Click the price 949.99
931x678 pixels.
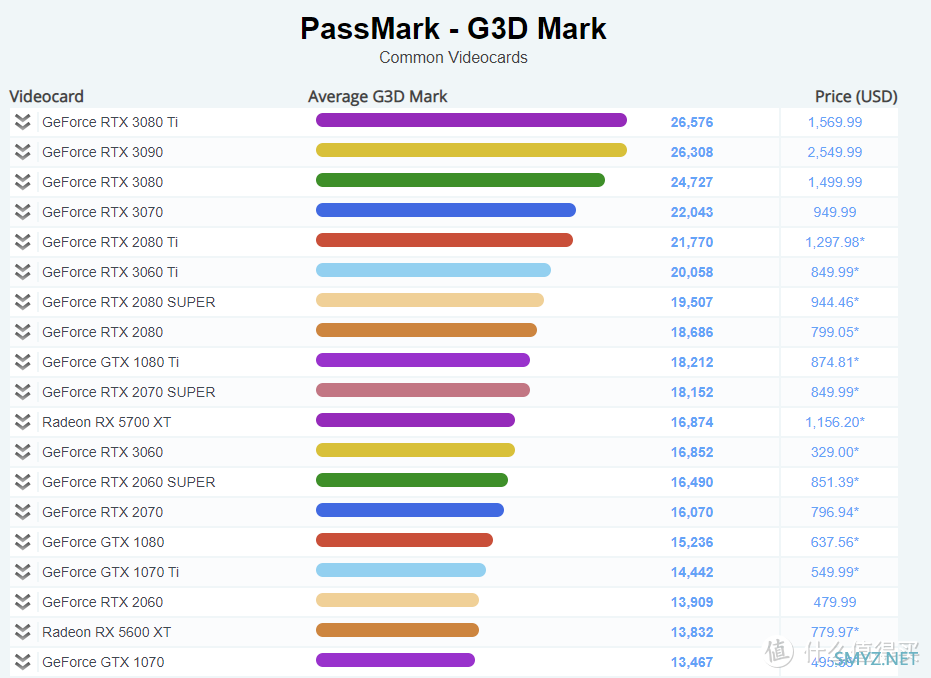coord(835,212)
